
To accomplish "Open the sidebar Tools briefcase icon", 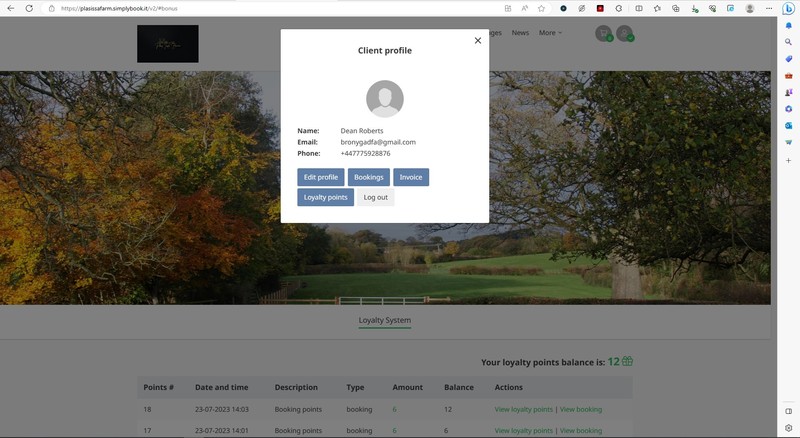I will click(x=788, y=76).
